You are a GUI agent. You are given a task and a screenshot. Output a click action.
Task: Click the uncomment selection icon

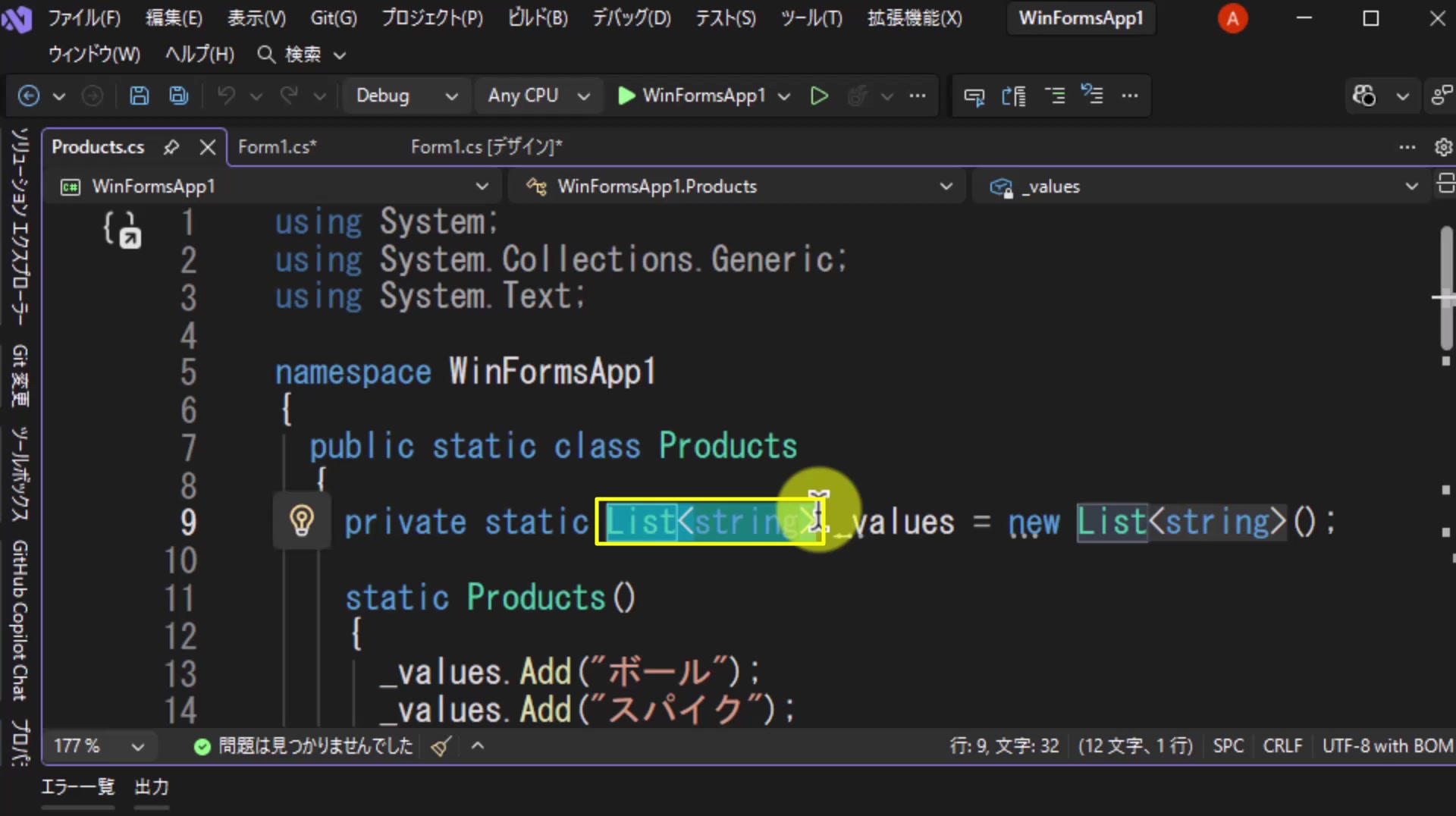[x=1092, y=95]
